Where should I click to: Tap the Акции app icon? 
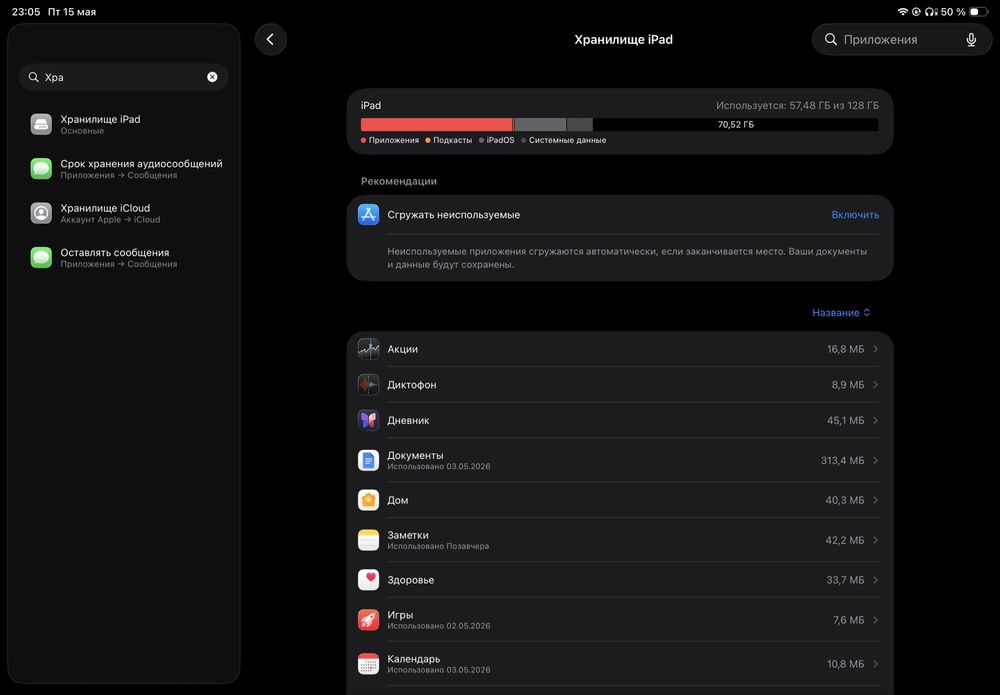(x=369, y=349)
